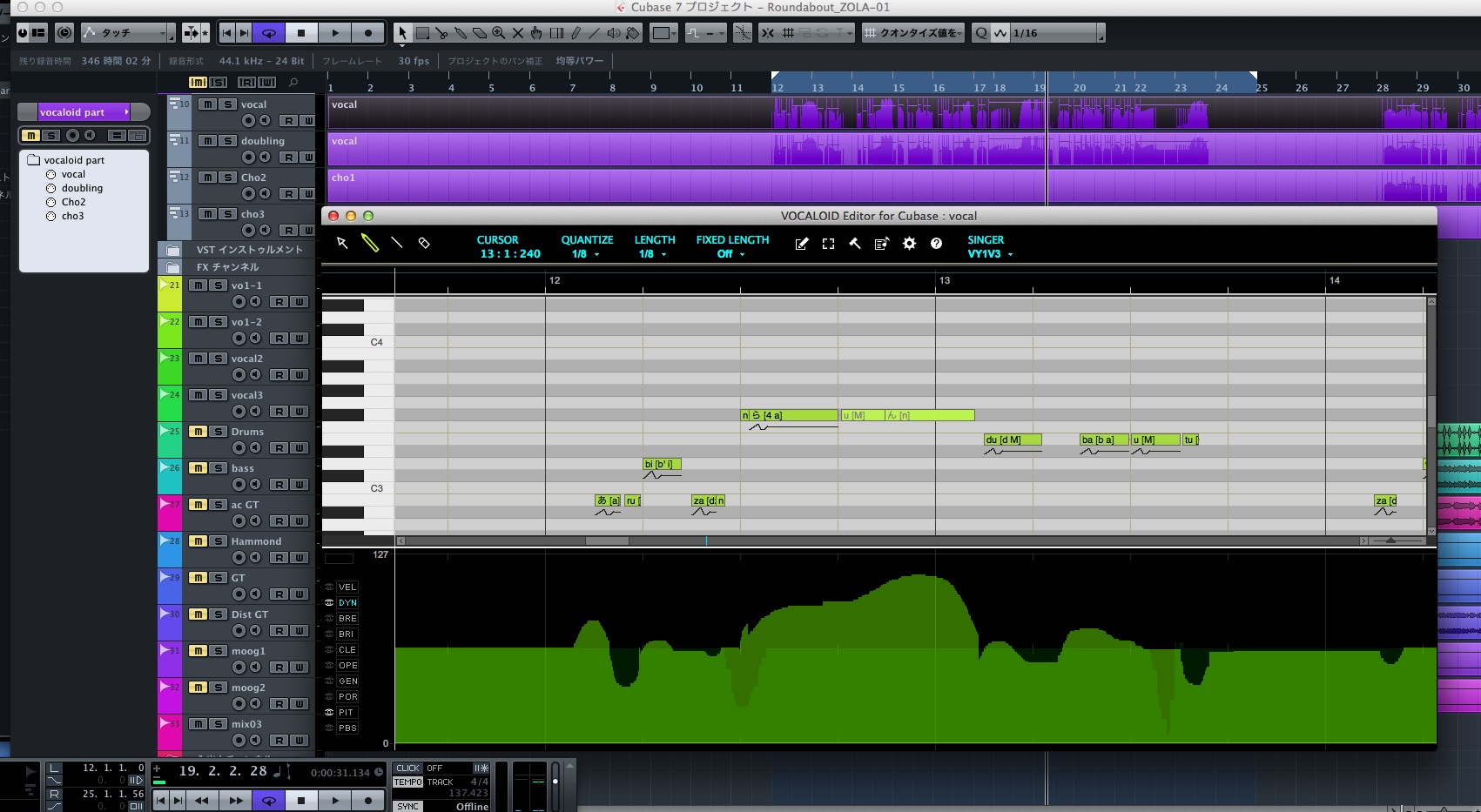1481x812 pixels.
Task: Click the BRE parameter button in the editor
Action: (x=347, y=618)
